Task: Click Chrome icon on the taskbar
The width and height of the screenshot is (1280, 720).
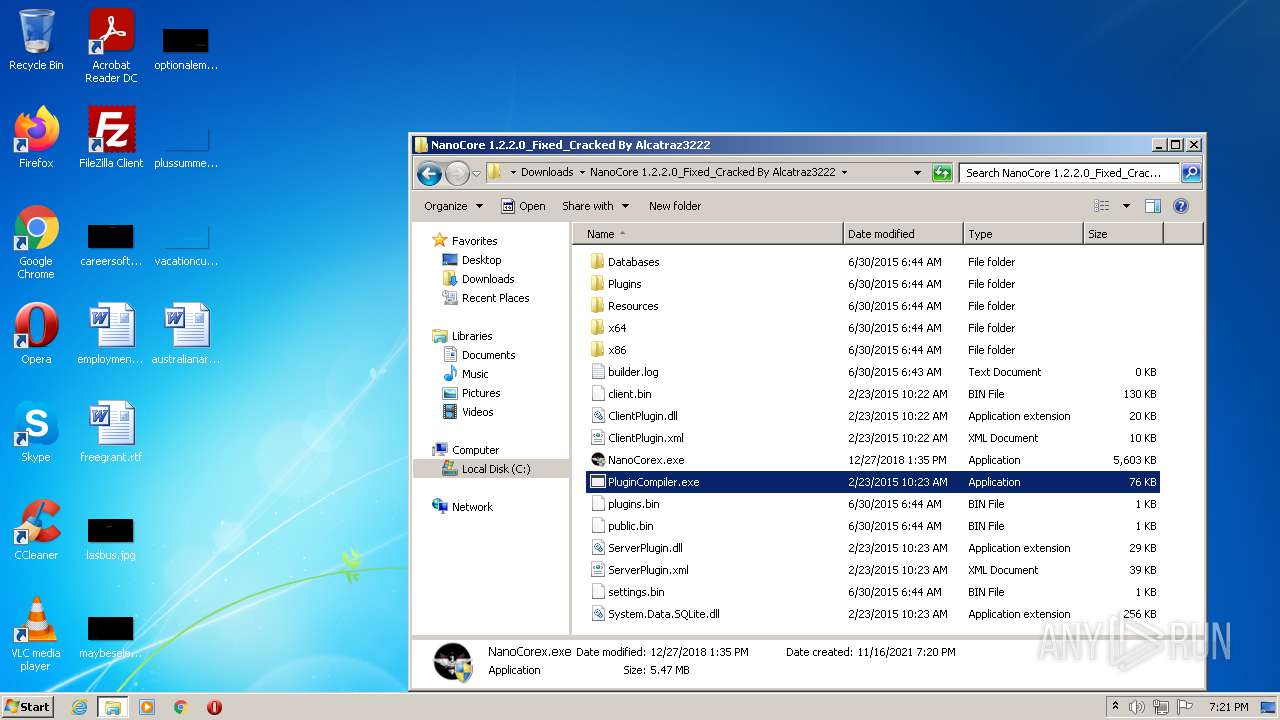Action: click(181, 707)
